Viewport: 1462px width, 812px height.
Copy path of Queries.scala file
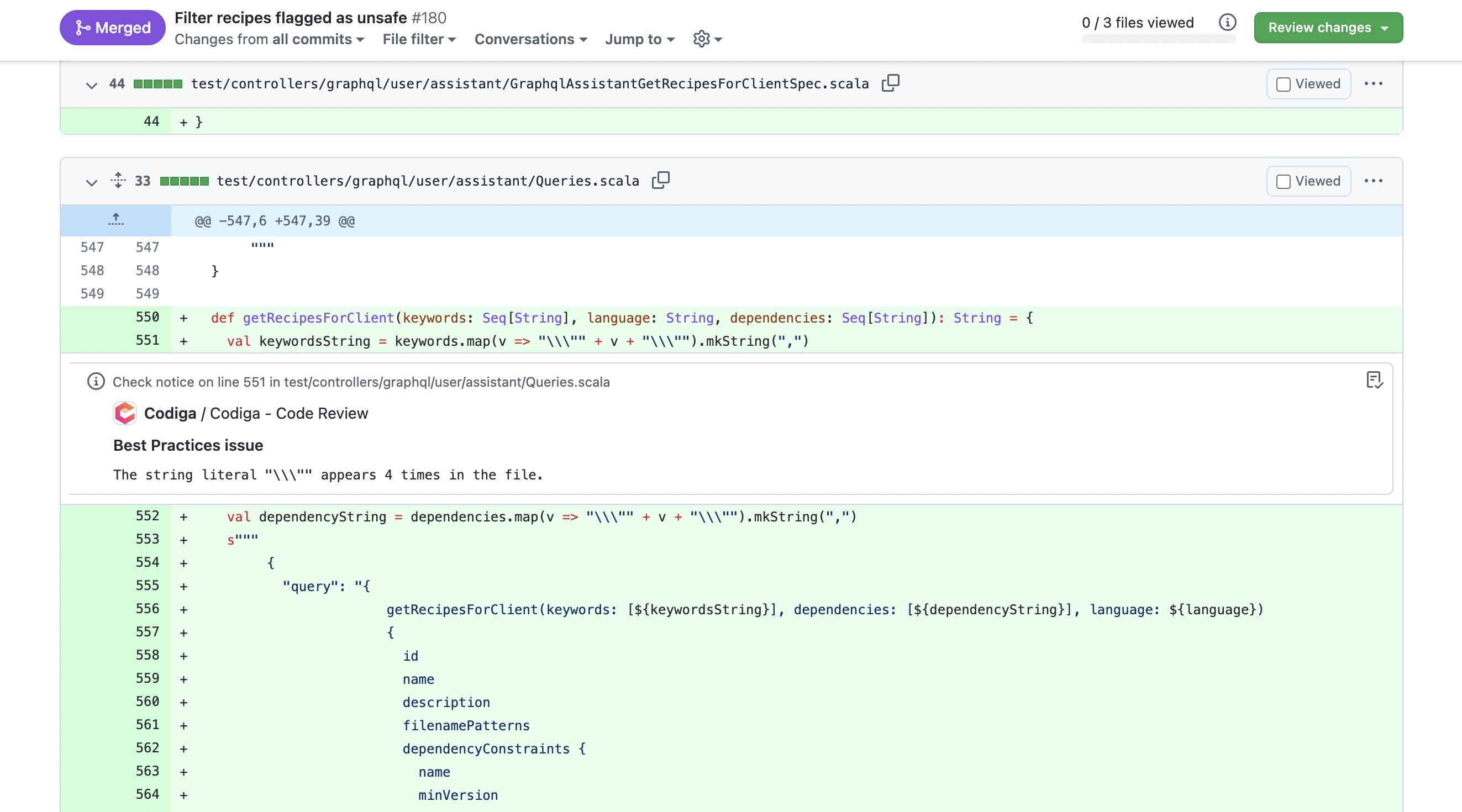pyautogui.click(x=661, y=181)
